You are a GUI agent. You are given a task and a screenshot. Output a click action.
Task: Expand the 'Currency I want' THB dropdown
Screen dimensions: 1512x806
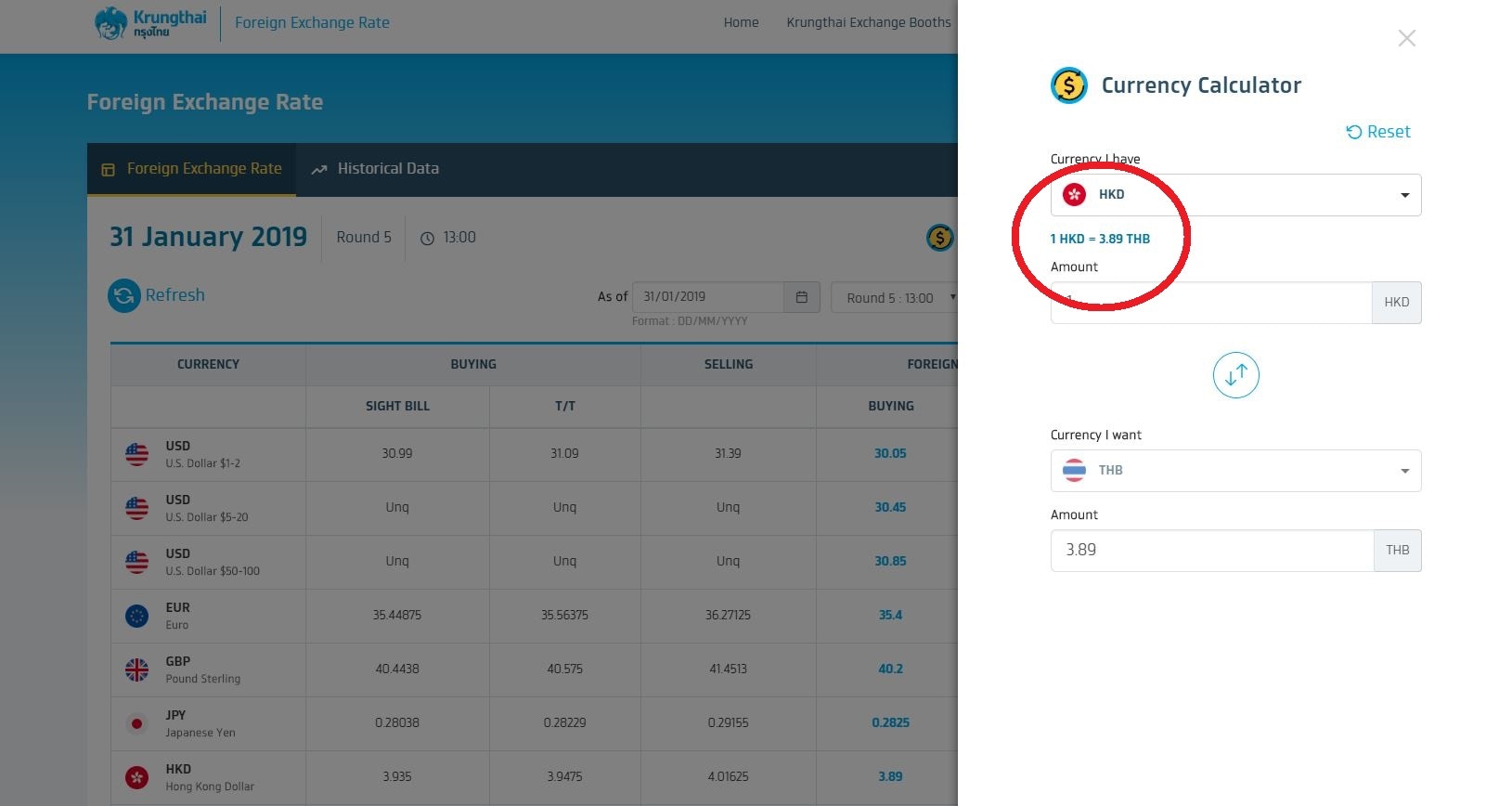tap(1234, 471)
